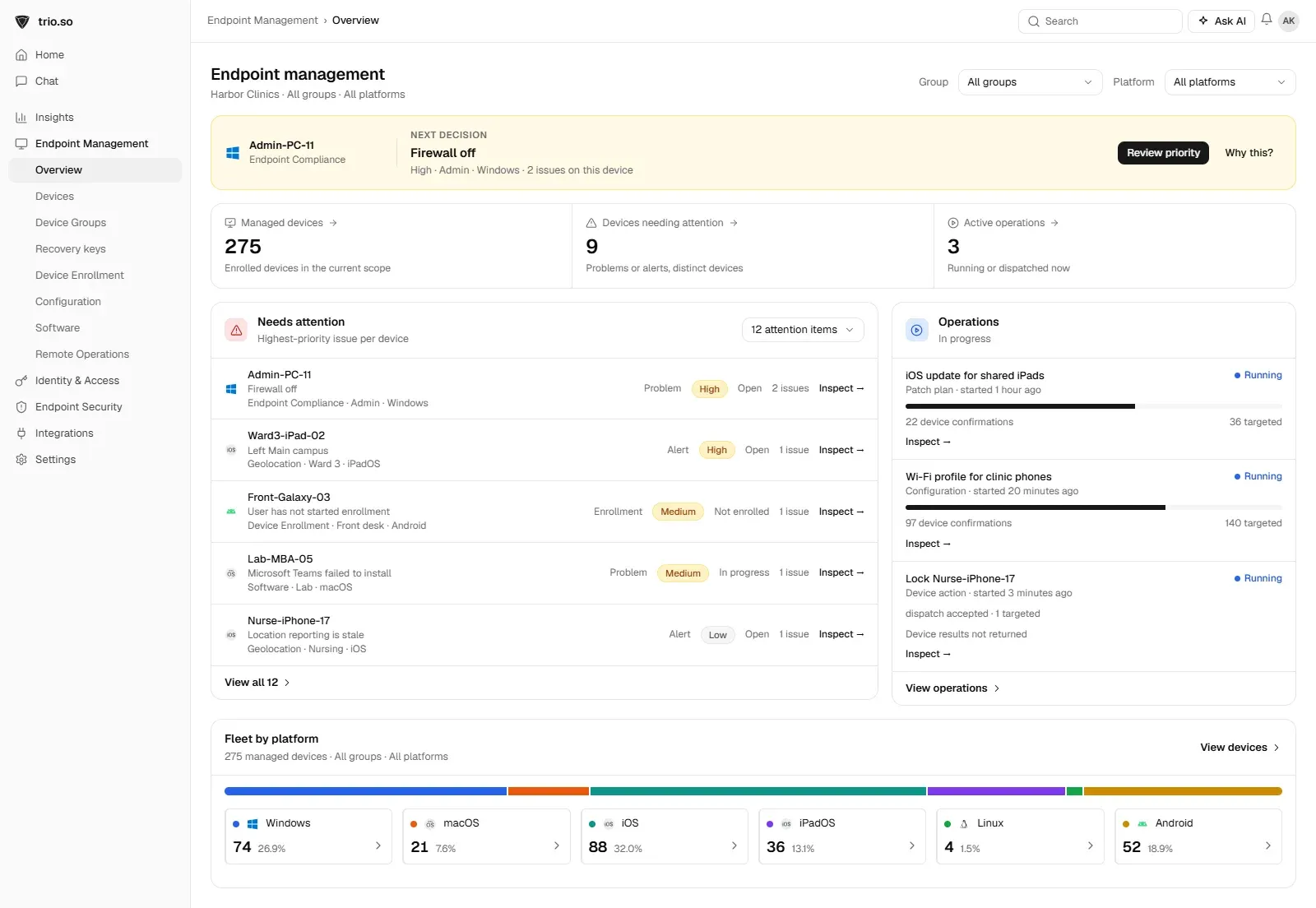Inspect the Lock Nurse-iPhone-17 operation
Screen dimensions: 1316x908
coord(928,654)
